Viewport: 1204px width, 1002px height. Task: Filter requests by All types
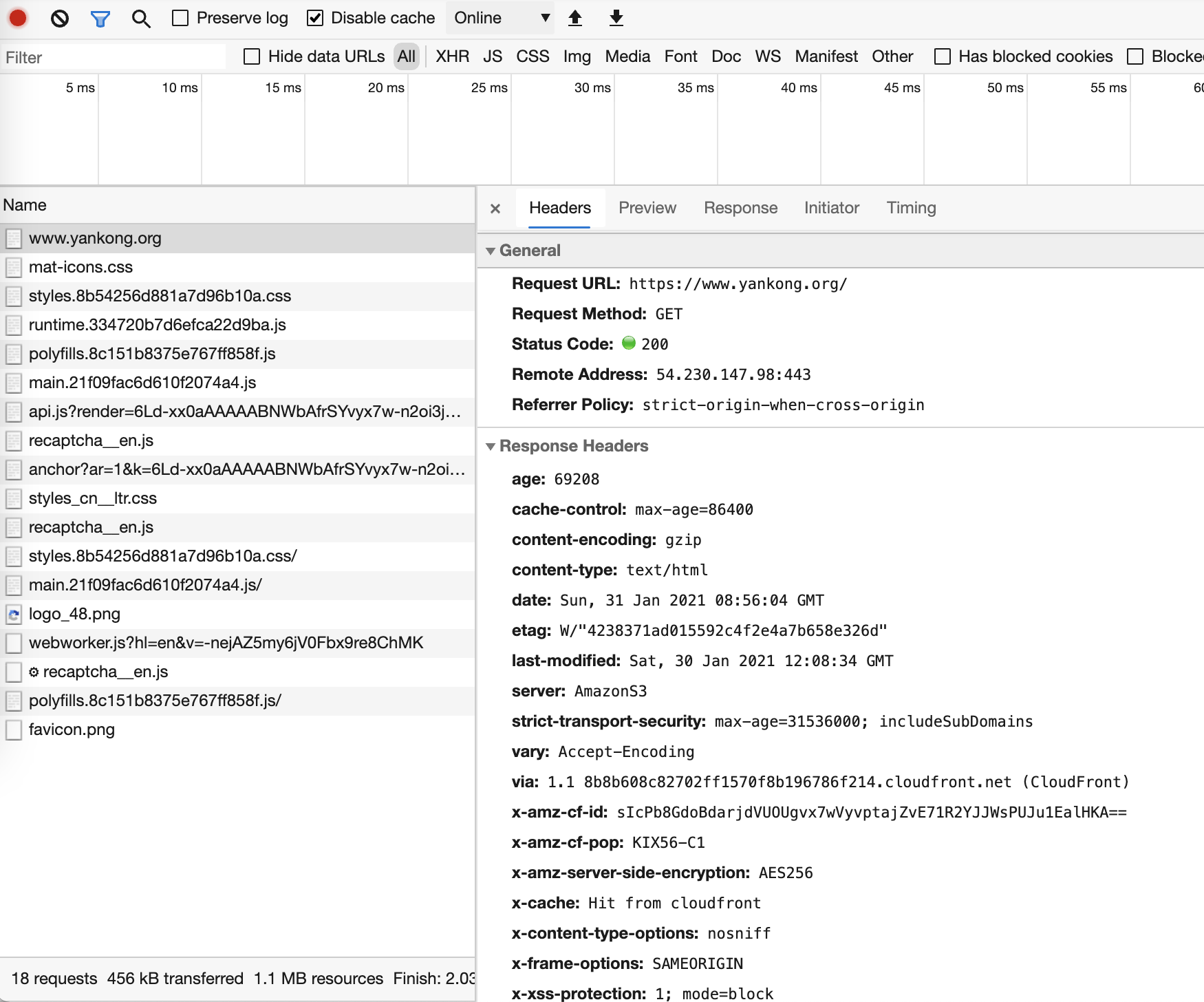(x=407, y=56)
